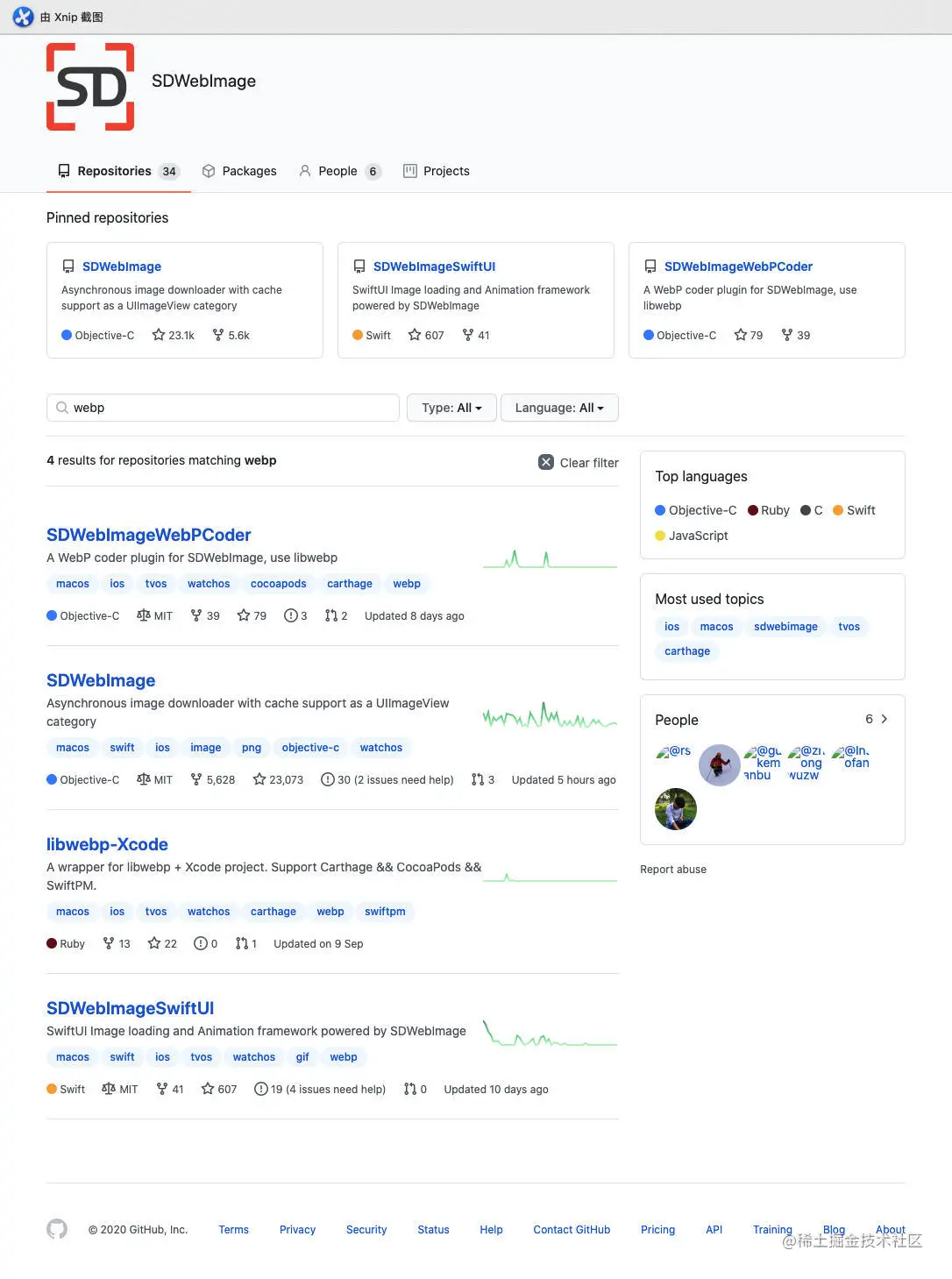Select the objective-c topic tag

tap(310, 748)
